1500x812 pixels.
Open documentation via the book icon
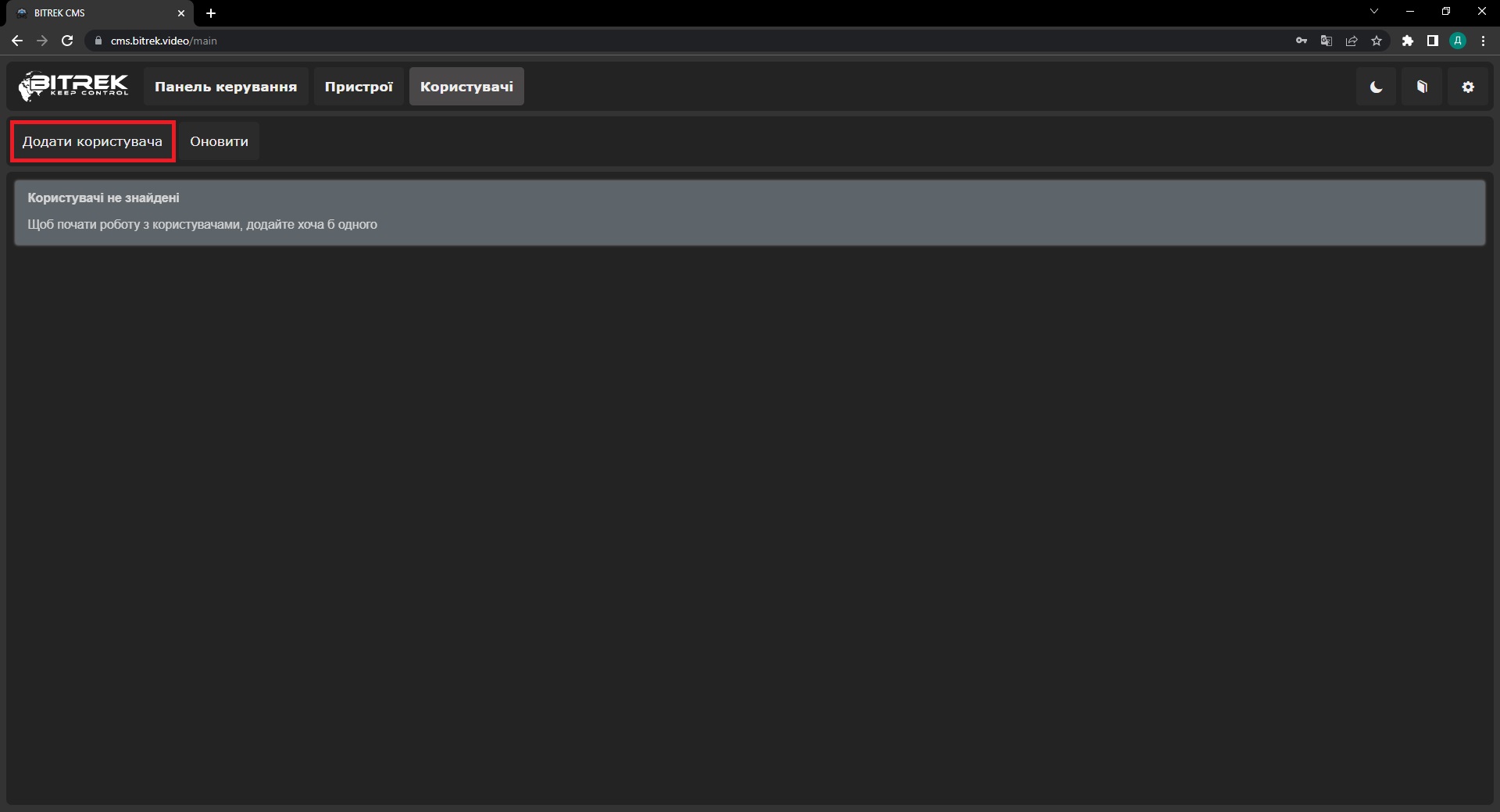1422,87
